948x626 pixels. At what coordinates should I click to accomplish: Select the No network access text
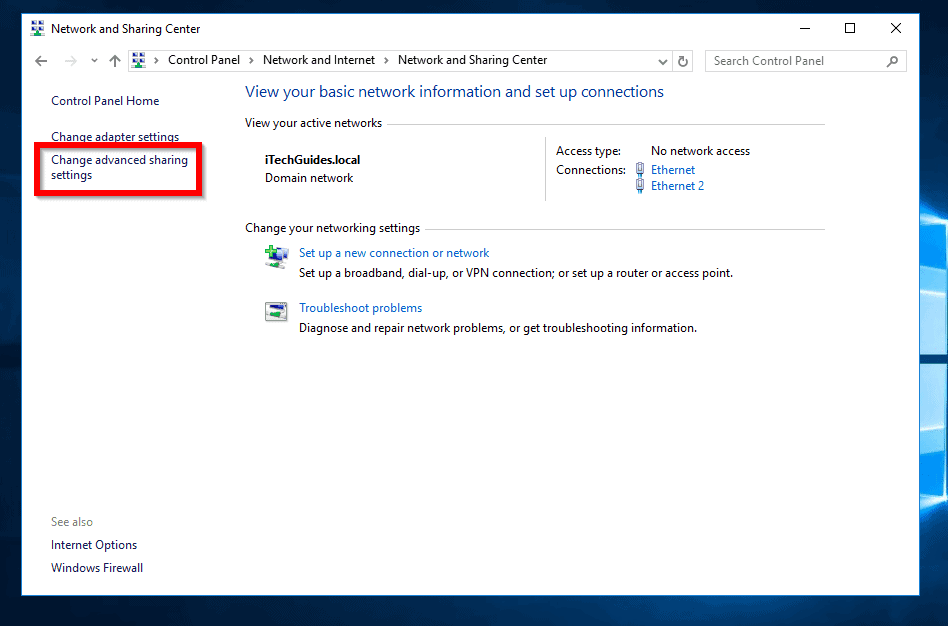pos(700,151)
